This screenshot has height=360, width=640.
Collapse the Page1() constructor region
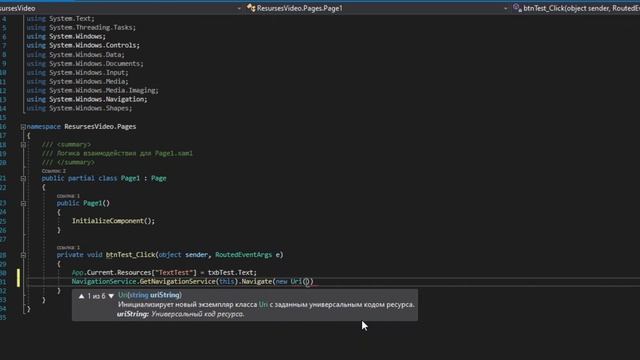23,203
